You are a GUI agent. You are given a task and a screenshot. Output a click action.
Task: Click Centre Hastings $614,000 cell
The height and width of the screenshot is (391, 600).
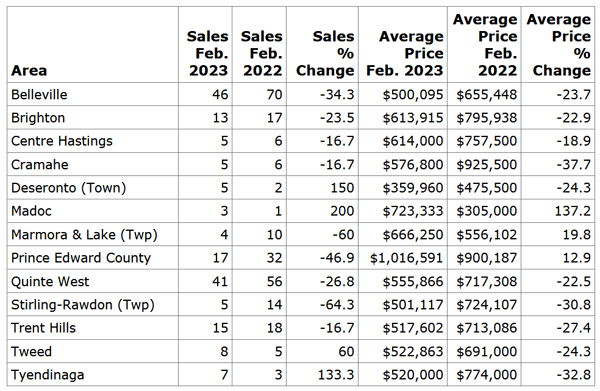tap(413, 141)
